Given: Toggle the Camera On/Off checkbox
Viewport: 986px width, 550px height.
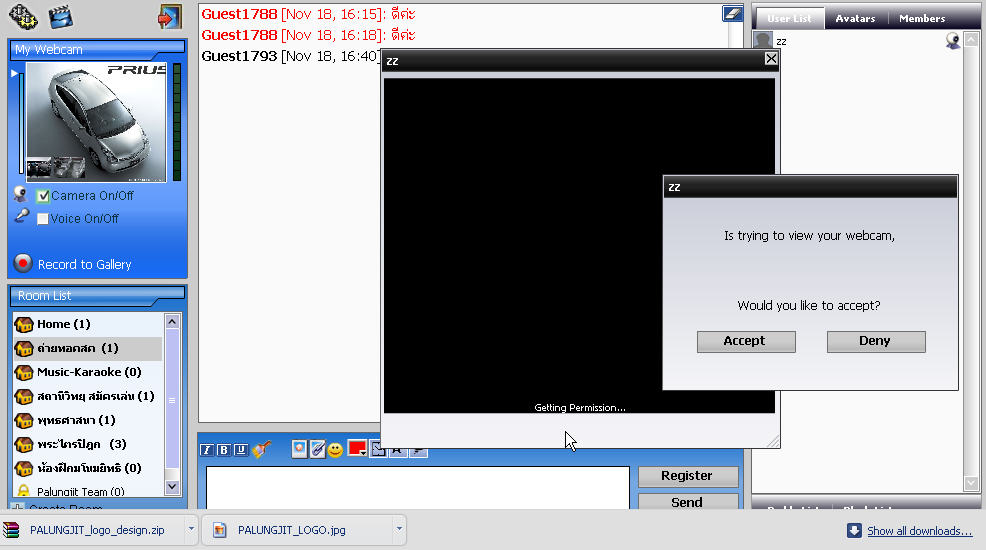Looking at the screenshot, I should (x=43, y=196).
